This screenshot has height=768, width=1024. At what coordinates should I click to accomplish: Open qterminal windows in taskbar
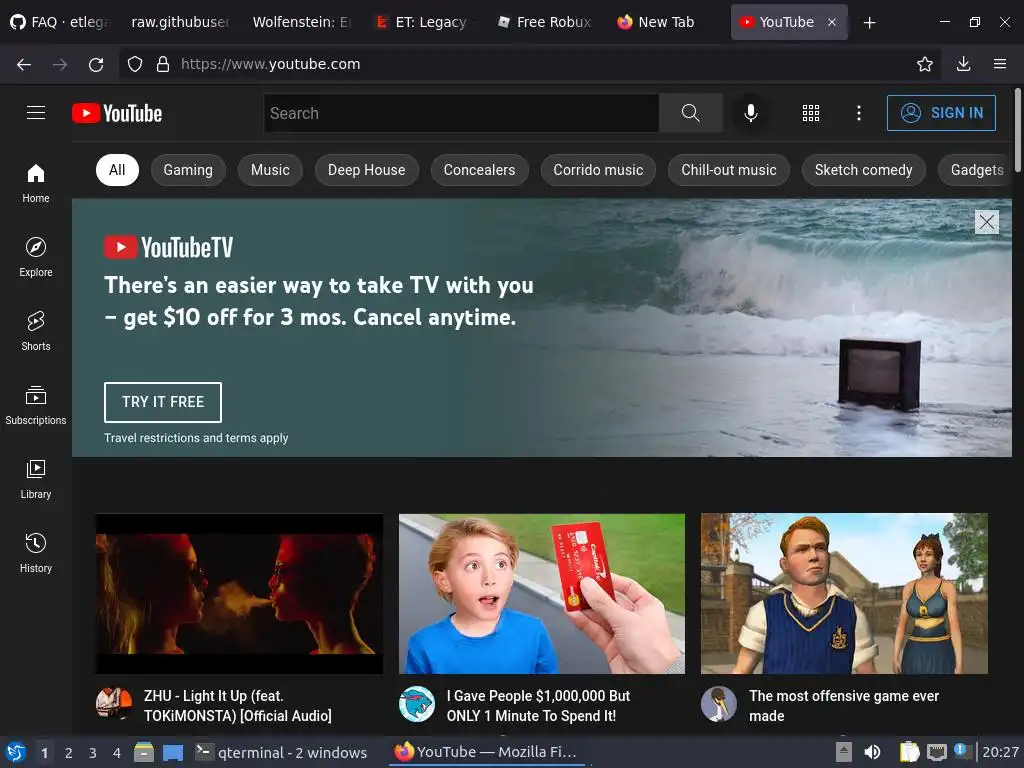pyautogui.click(x=282, y=753)
